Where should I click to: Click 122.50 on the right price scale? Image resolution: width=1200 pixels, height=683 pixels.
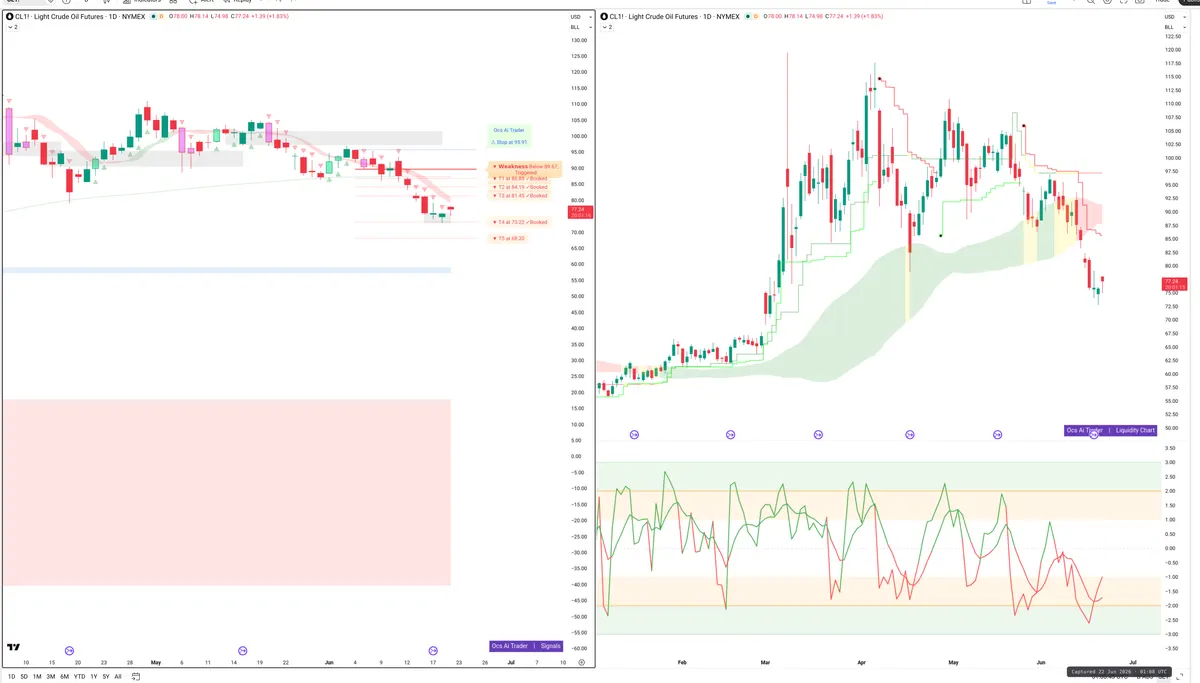(1173, 37)
